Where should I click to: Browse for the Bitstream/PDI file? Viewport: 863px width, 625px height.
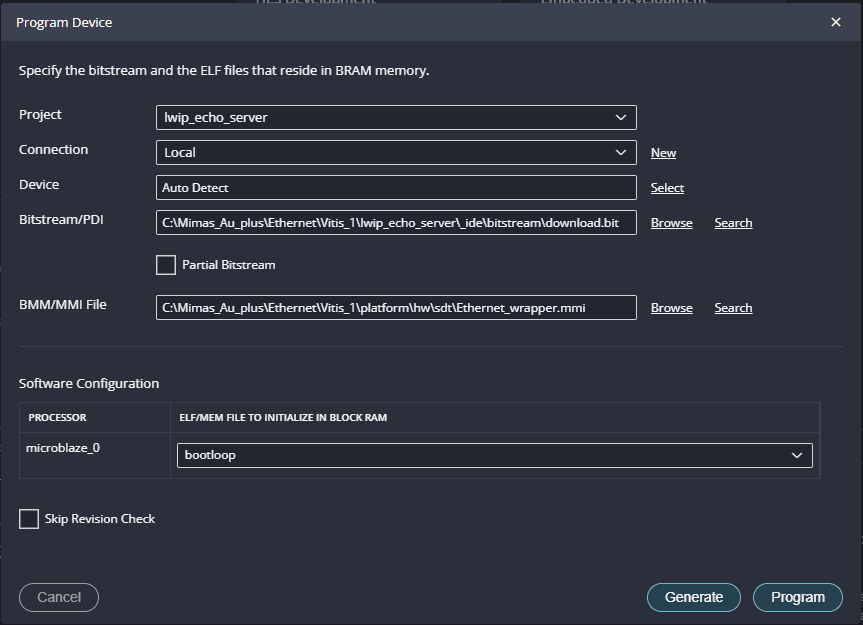(671, 223)
